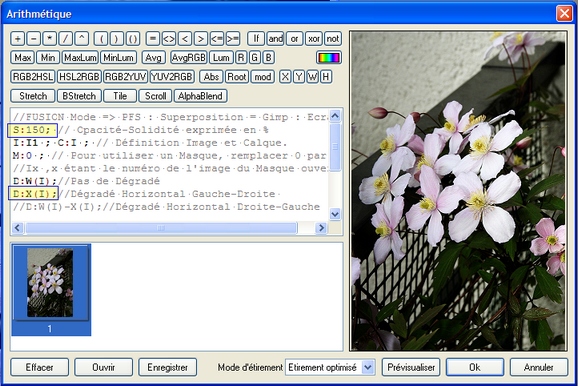Confirm with the Ok button
The width and height of the screenshot is (578, 386).
tap(475, 367)
